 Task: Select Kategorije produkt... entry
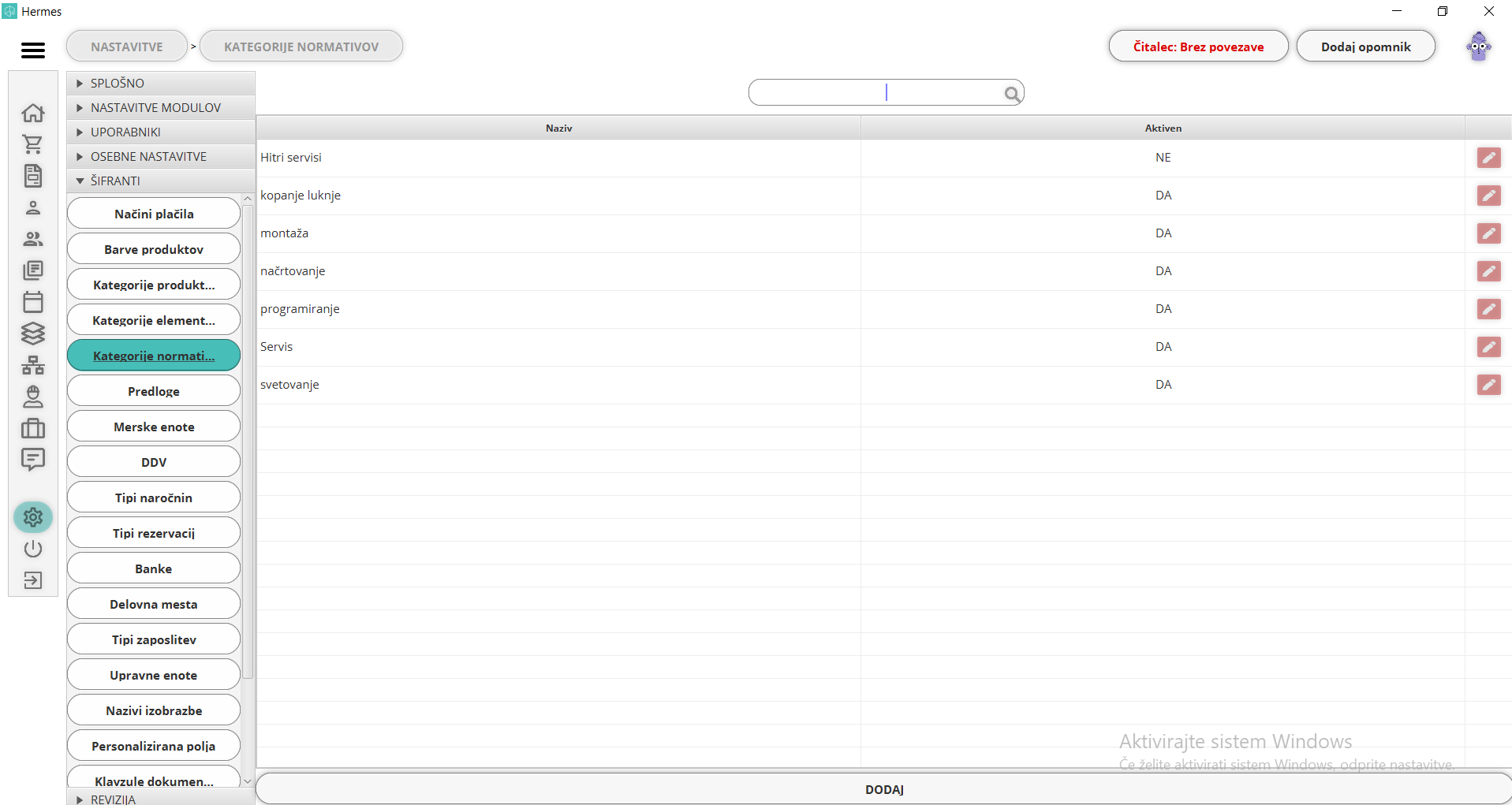coord(154,285)
